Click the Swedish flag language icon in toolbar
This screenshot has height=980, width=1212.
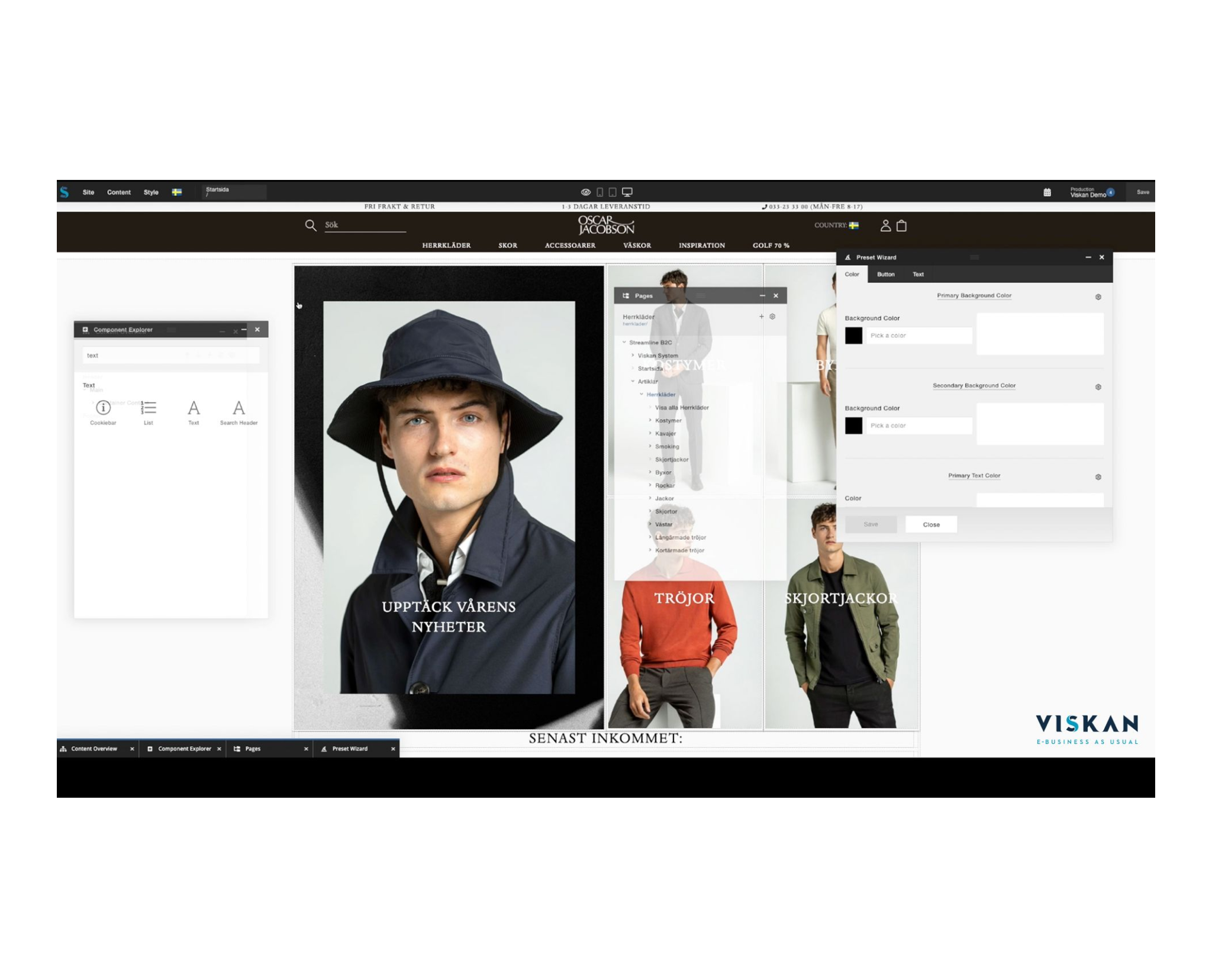(x=177, y=192)
